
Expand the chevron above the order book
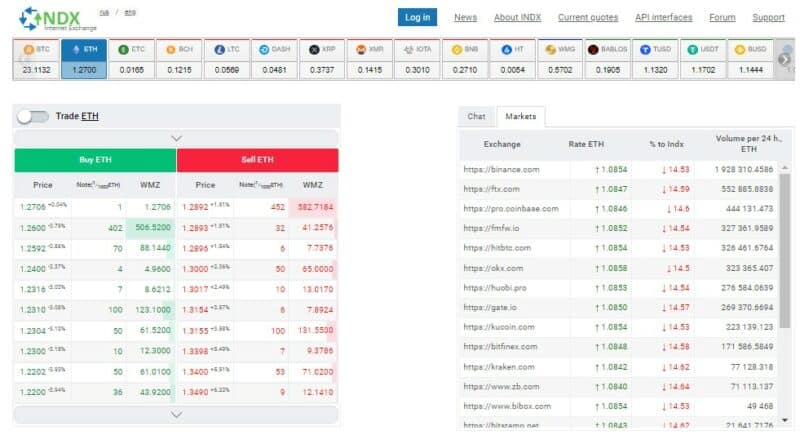click(176, 138)
